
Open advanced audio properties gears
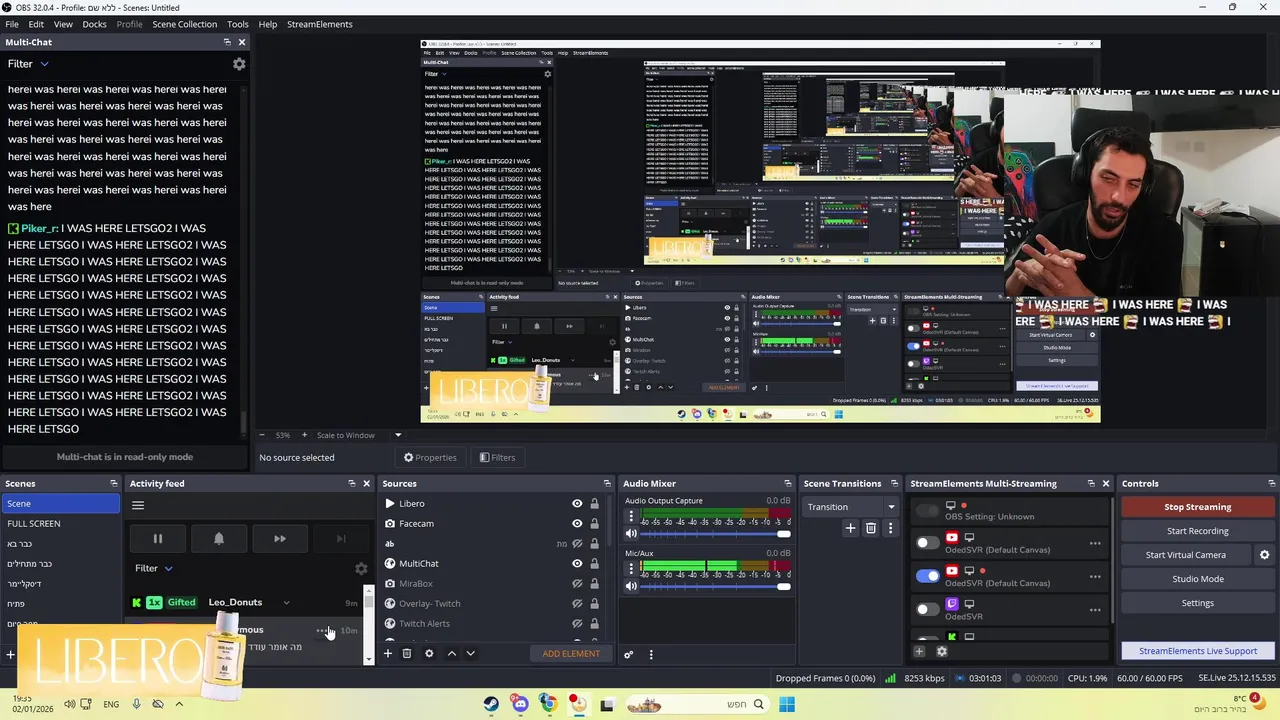click(629, 655)
